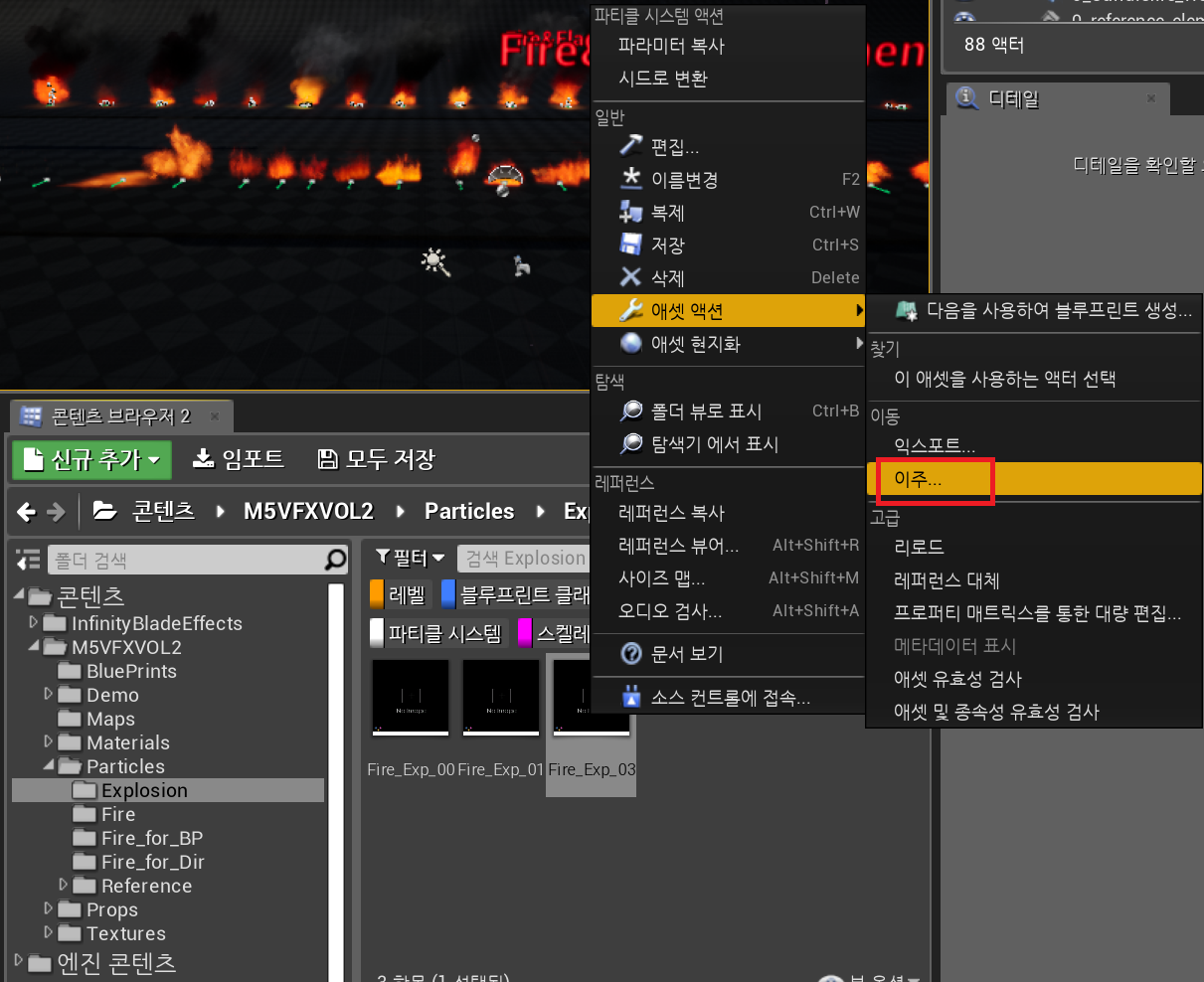This screenshot has height=982, width=1204.
Task: Select the Fire_Exp_00 asset thumbnail
Action: pyautogui.click(x=411, y=698)
